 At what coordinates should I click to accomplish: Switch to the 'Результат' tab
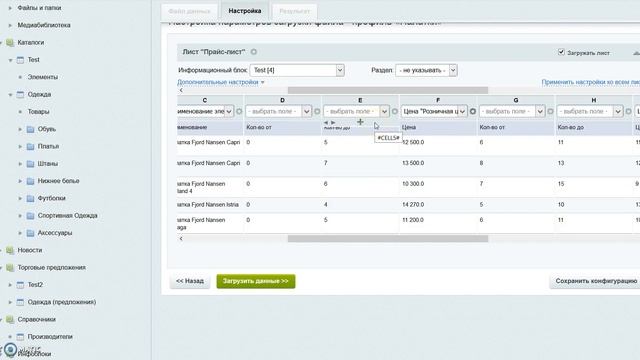[294, 11]
